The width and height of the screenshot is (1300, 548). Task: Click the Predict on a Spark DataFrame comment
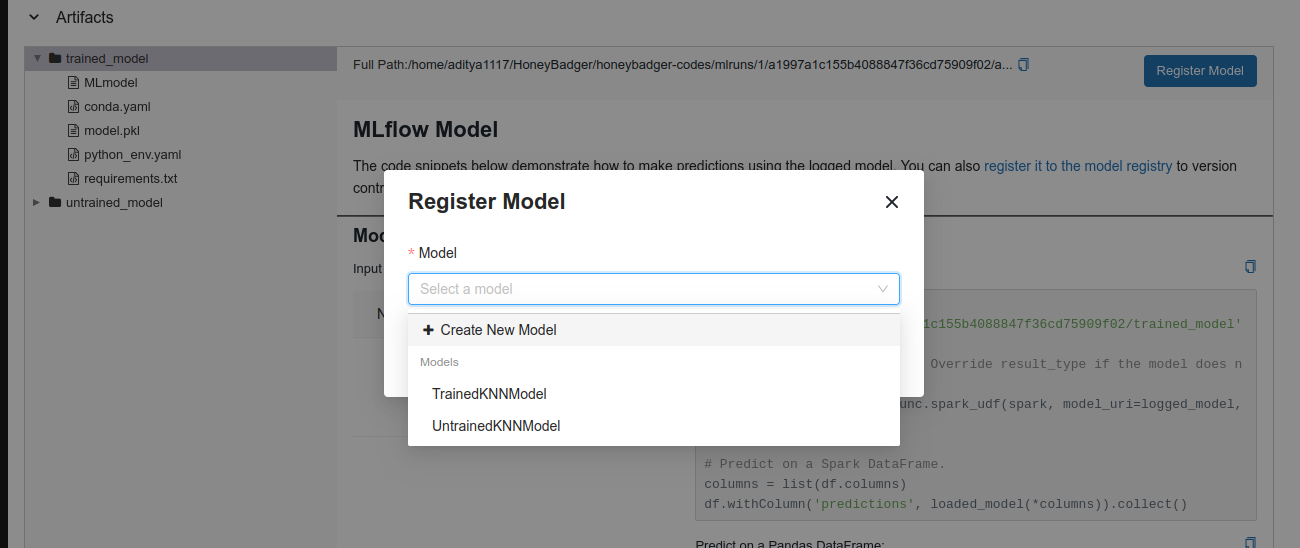tap(825, 464)
